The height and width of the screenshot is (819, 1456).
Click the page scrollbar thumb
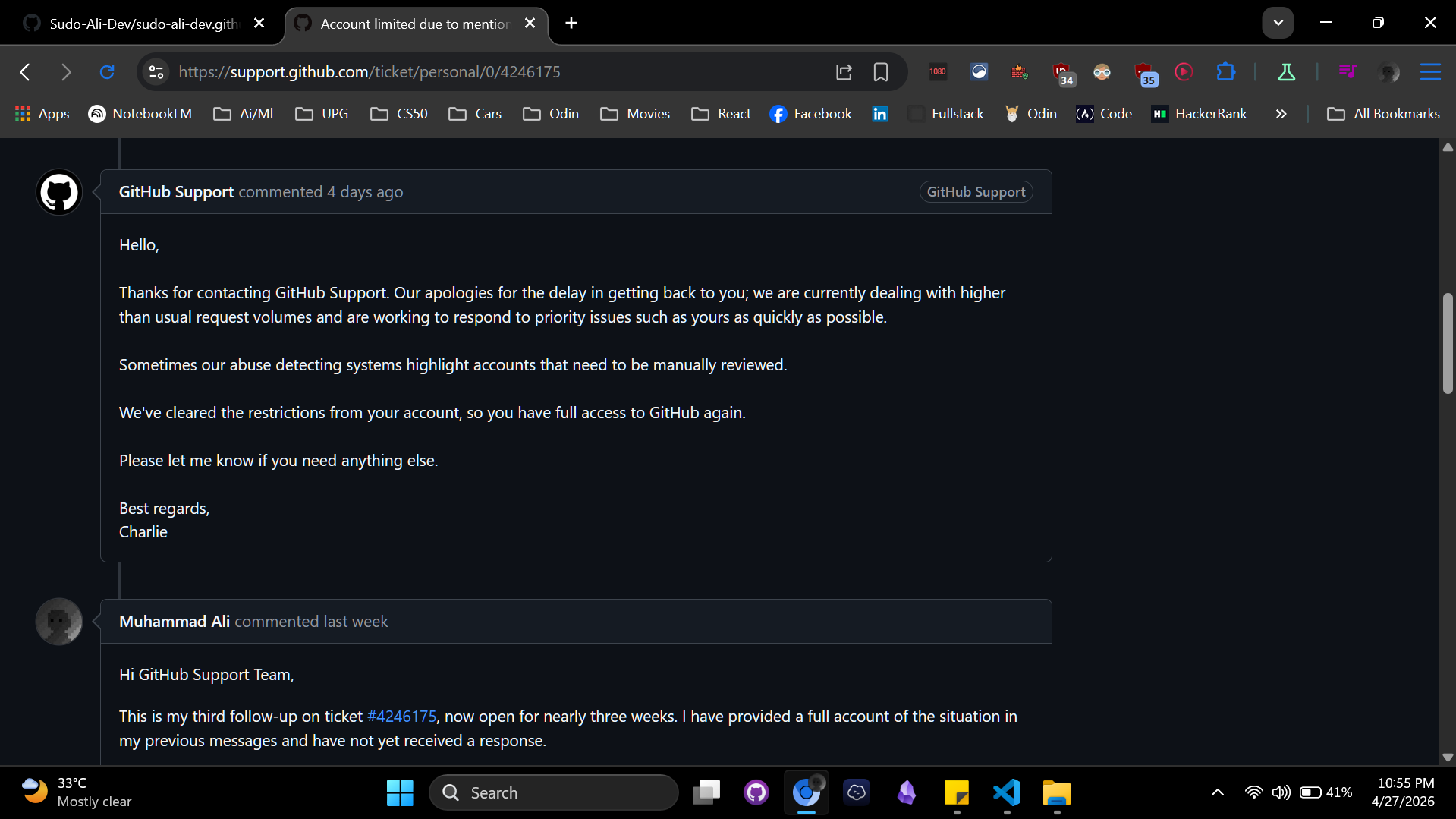click(1448, 343)
